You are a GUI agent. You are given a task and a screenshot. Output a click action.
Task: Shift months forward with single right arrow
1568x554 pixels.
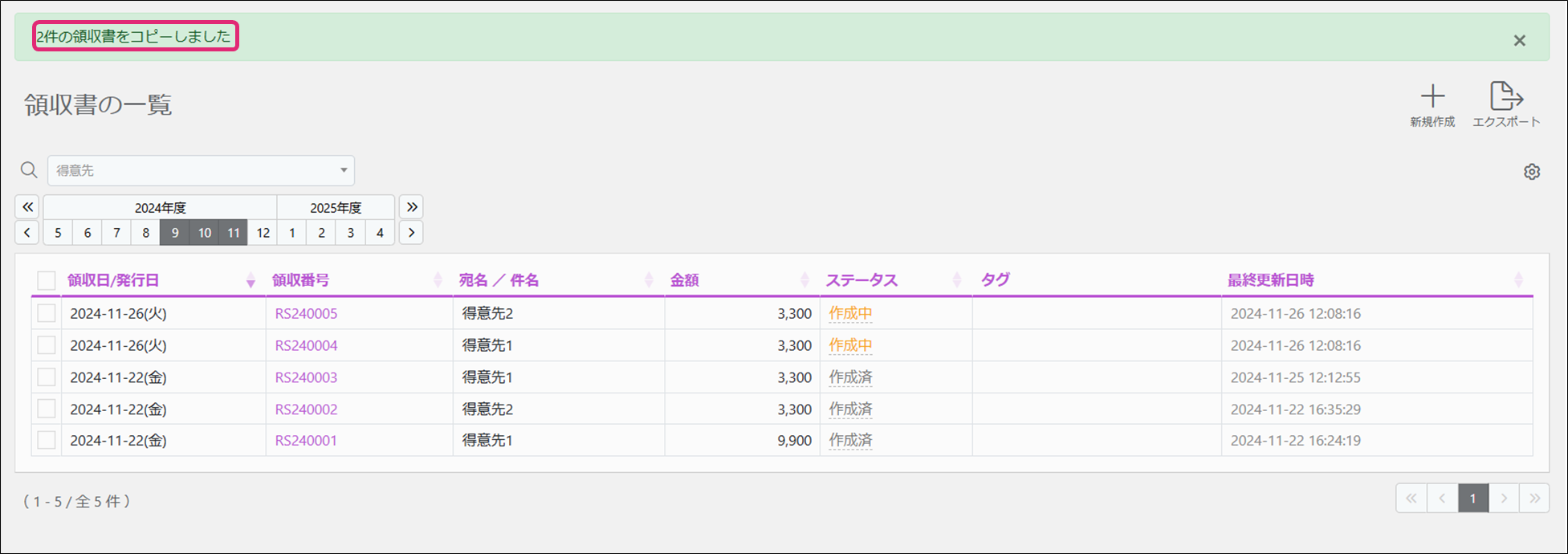(x=411, y=233)
